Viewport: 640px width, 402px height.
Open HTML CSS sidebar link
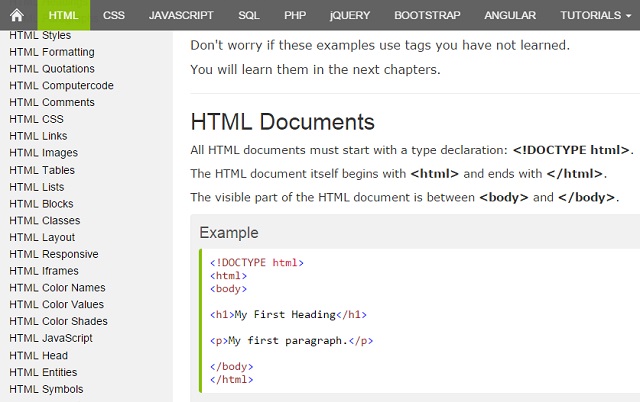pos(36,119)
